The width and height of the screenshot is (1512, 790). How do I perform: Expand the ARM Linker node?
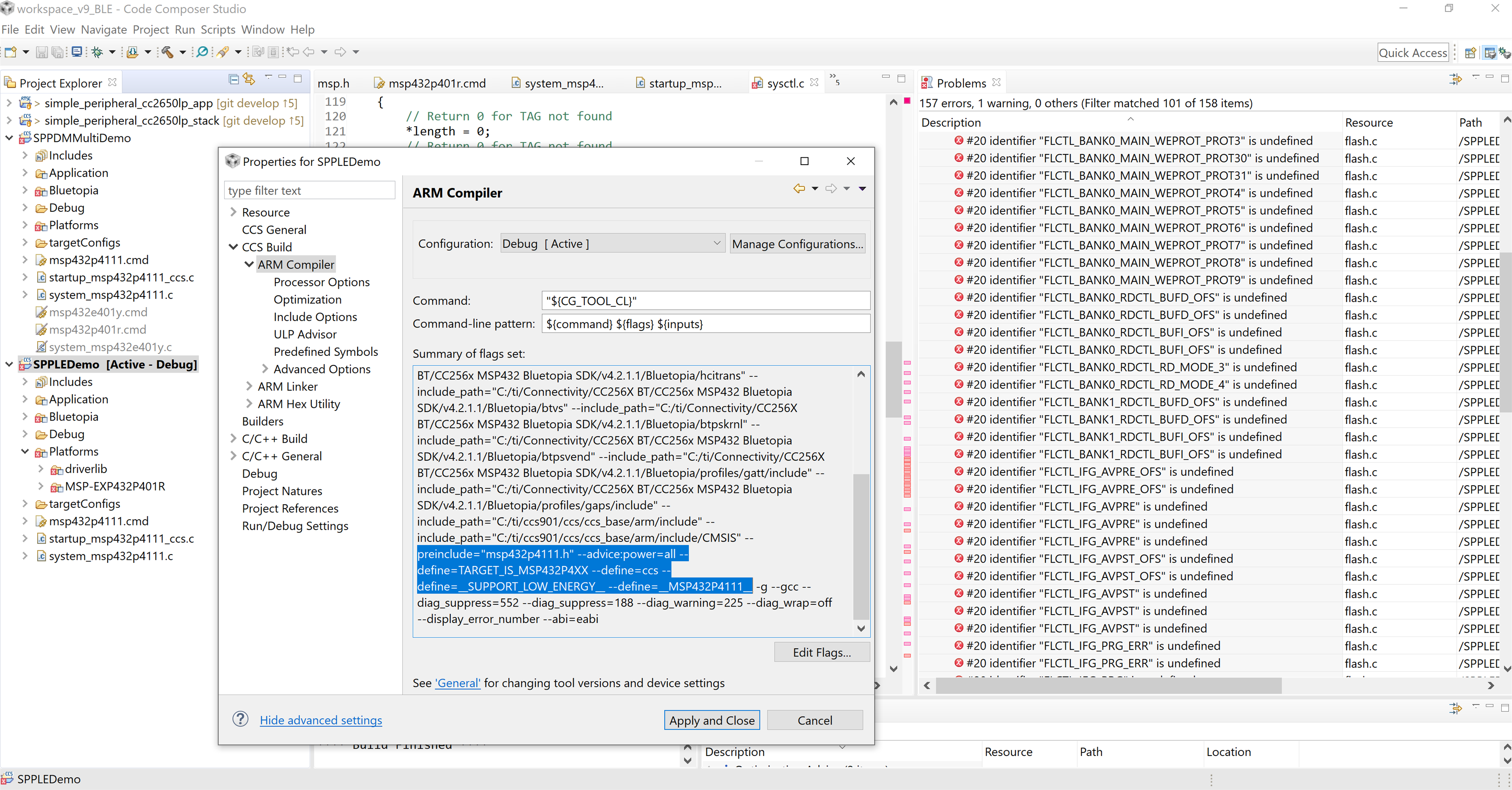pyautogui.click(x=249, y=386)
